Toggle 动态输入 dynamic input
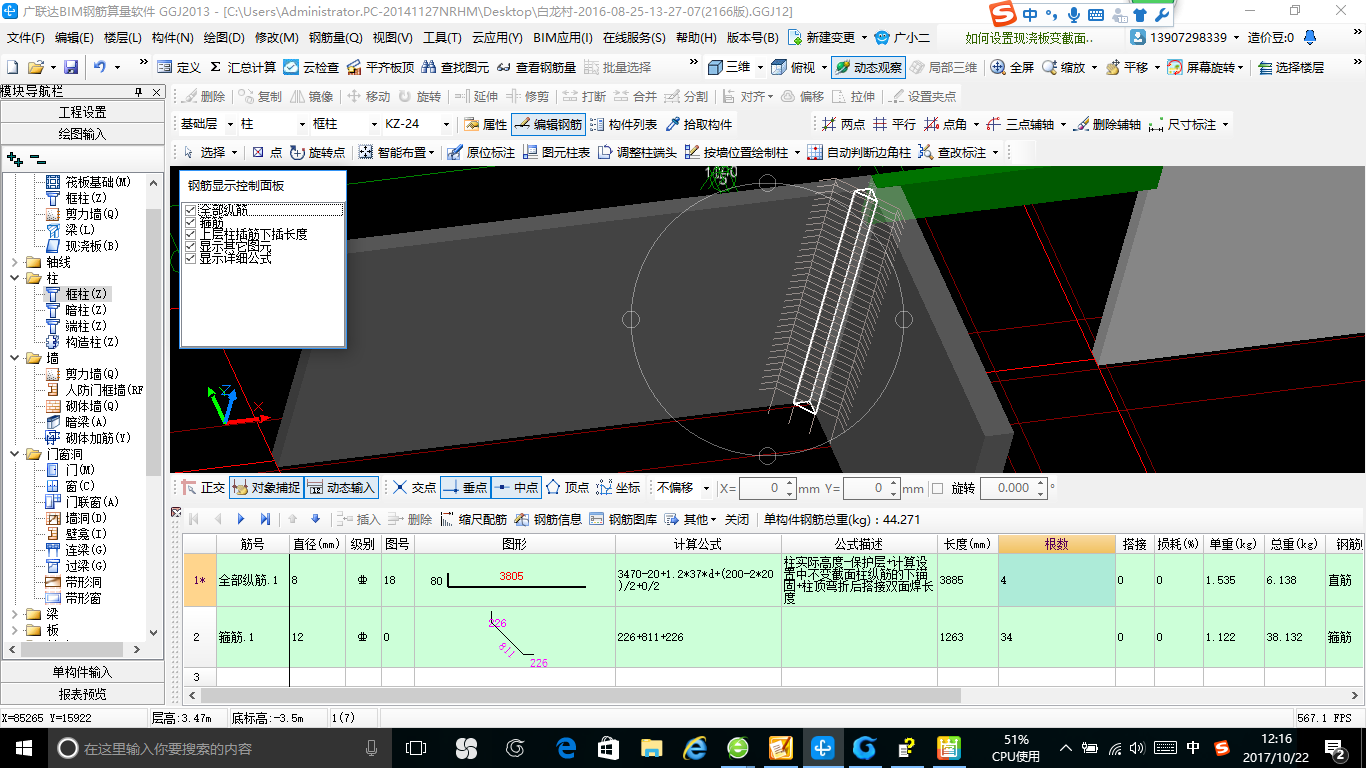 pyautogui.click(x=341, y=488)
